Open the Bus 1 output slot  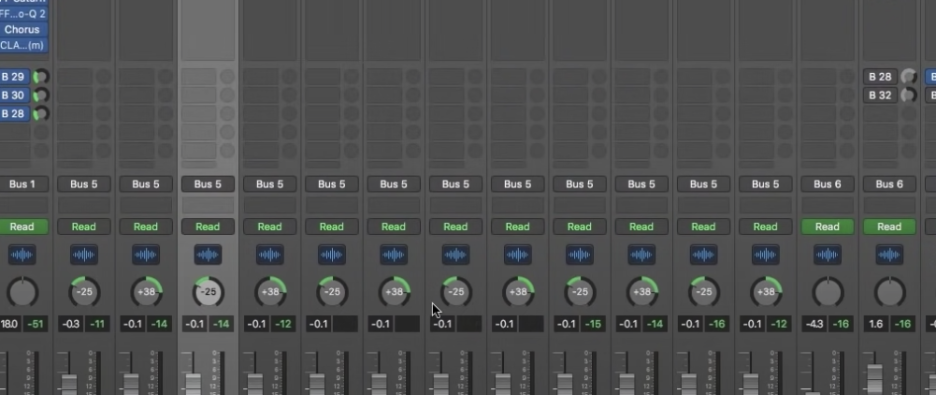coord(22,184)
